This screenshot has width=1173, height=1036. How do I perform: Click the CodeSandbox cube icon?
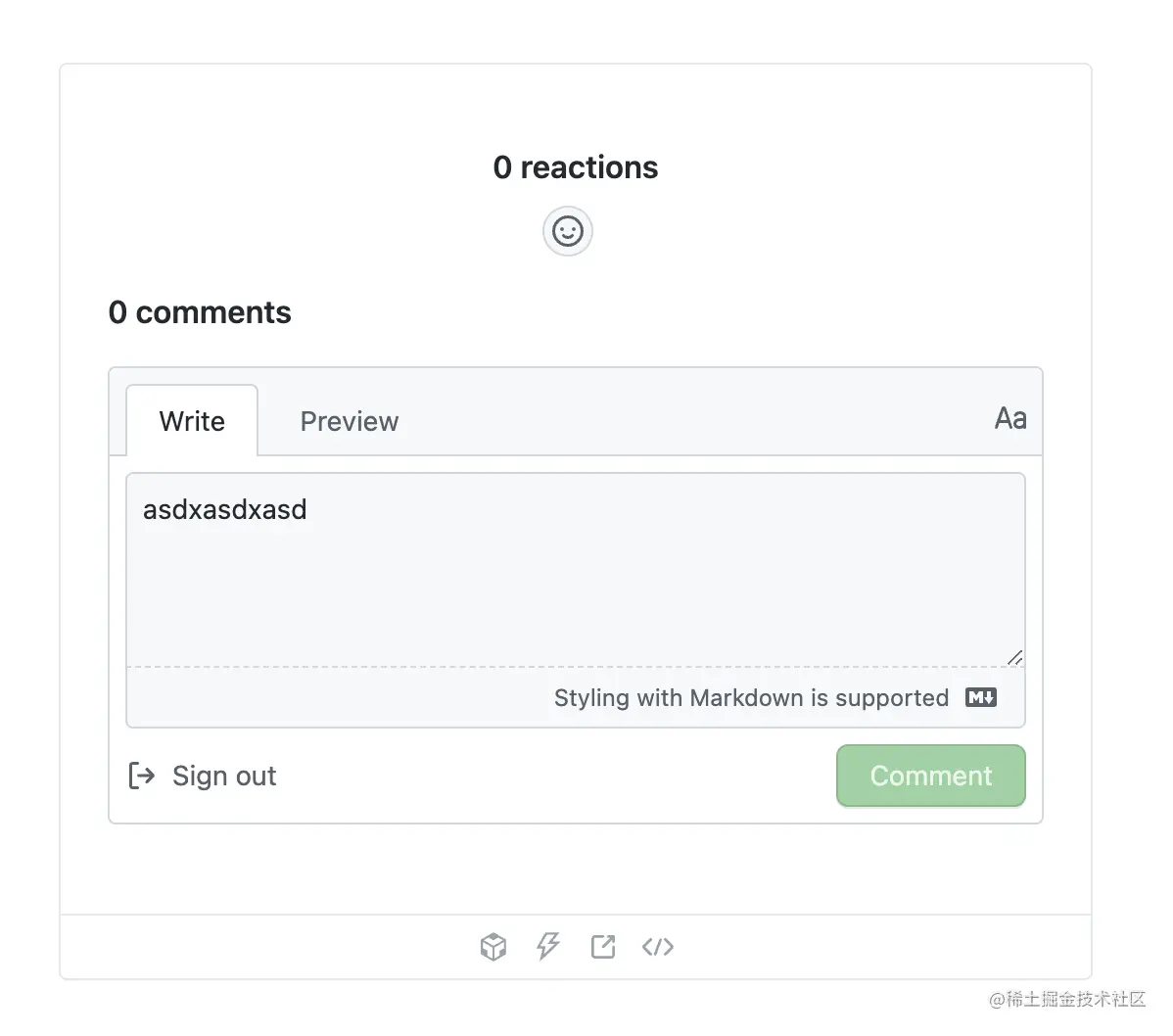point(493,947)
